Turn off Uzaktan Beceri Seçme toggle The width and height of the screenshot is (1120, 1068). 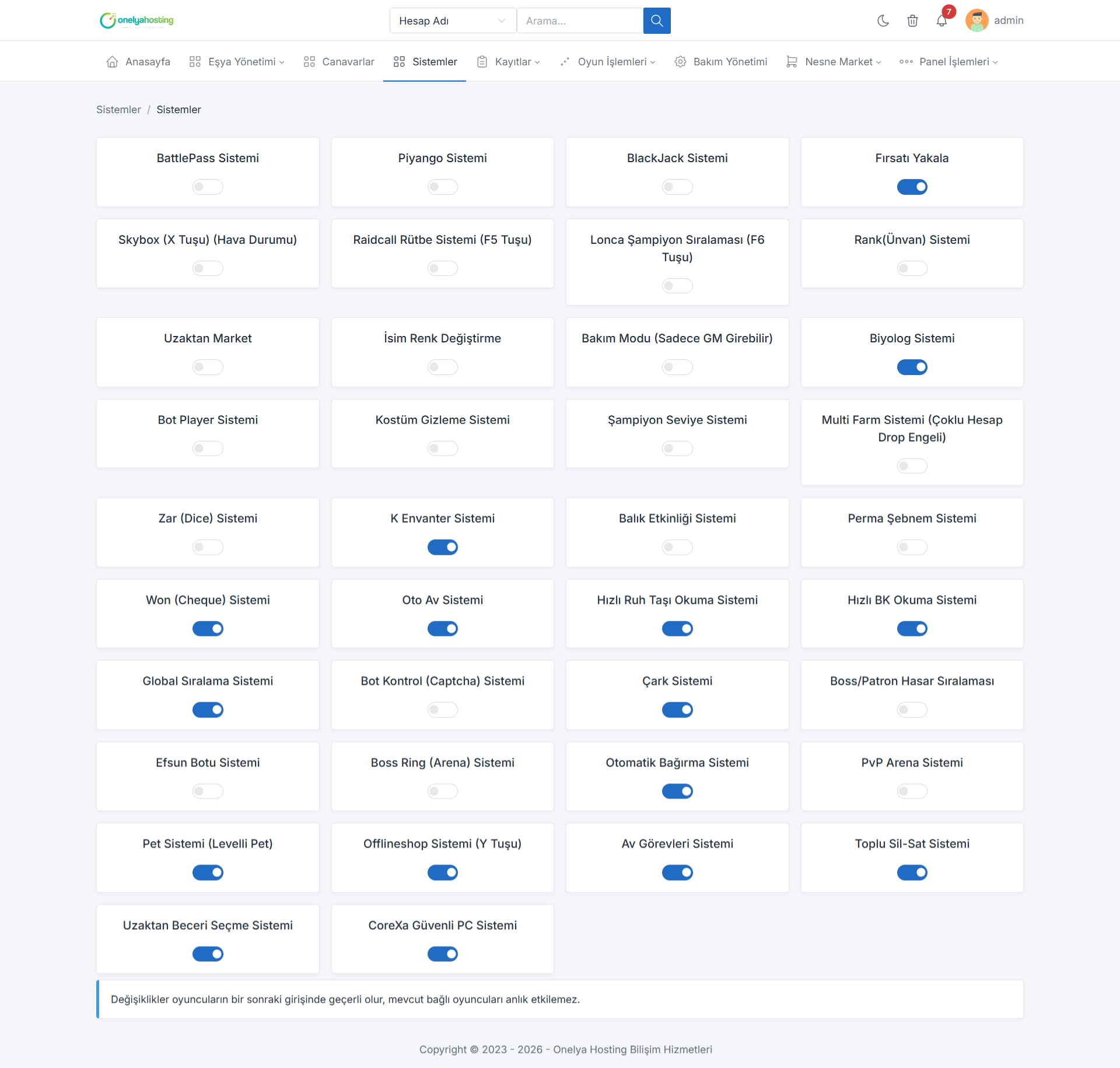pyautogui.click(x=208, y=954)
